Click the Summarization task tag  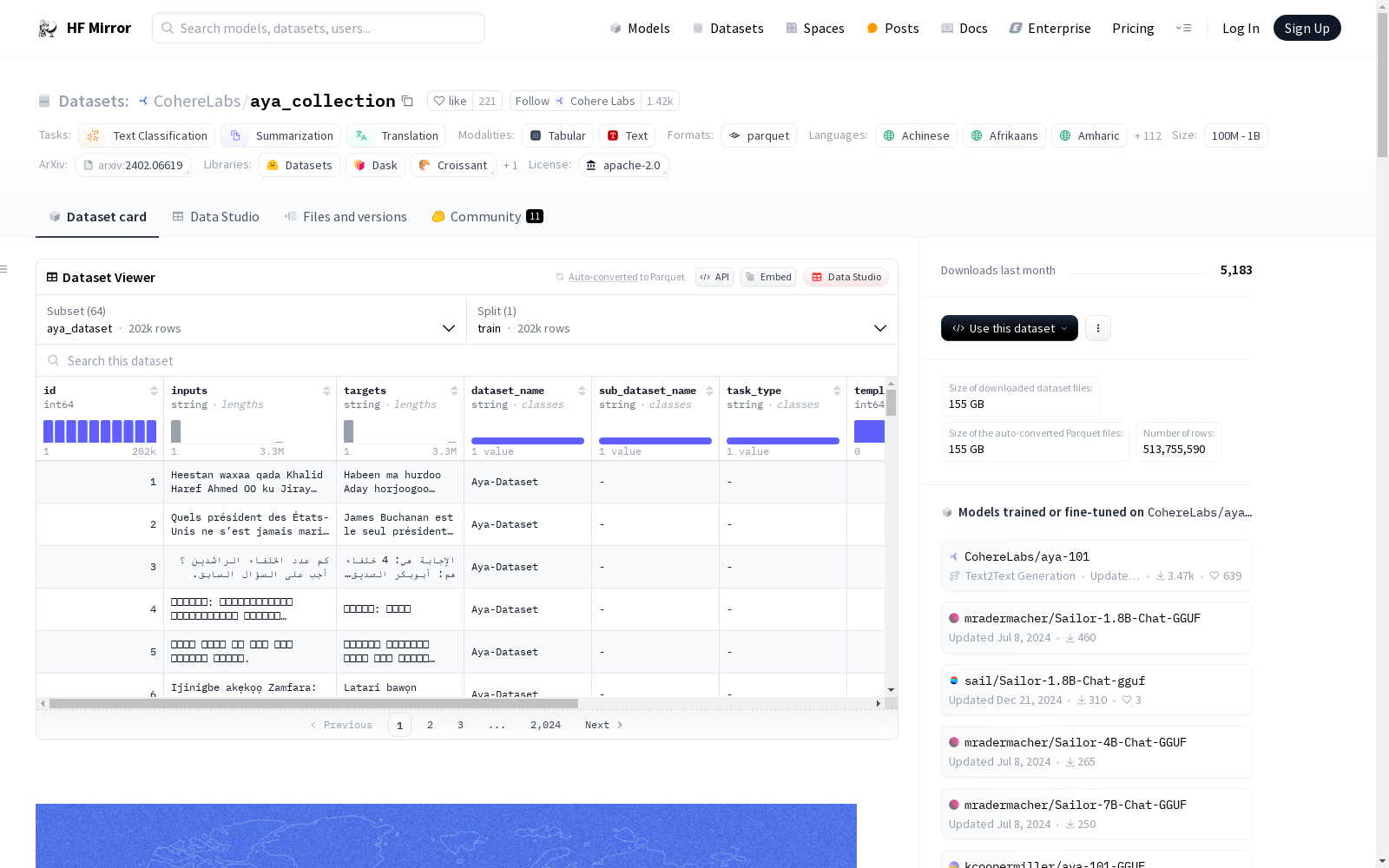pos(280,135)
